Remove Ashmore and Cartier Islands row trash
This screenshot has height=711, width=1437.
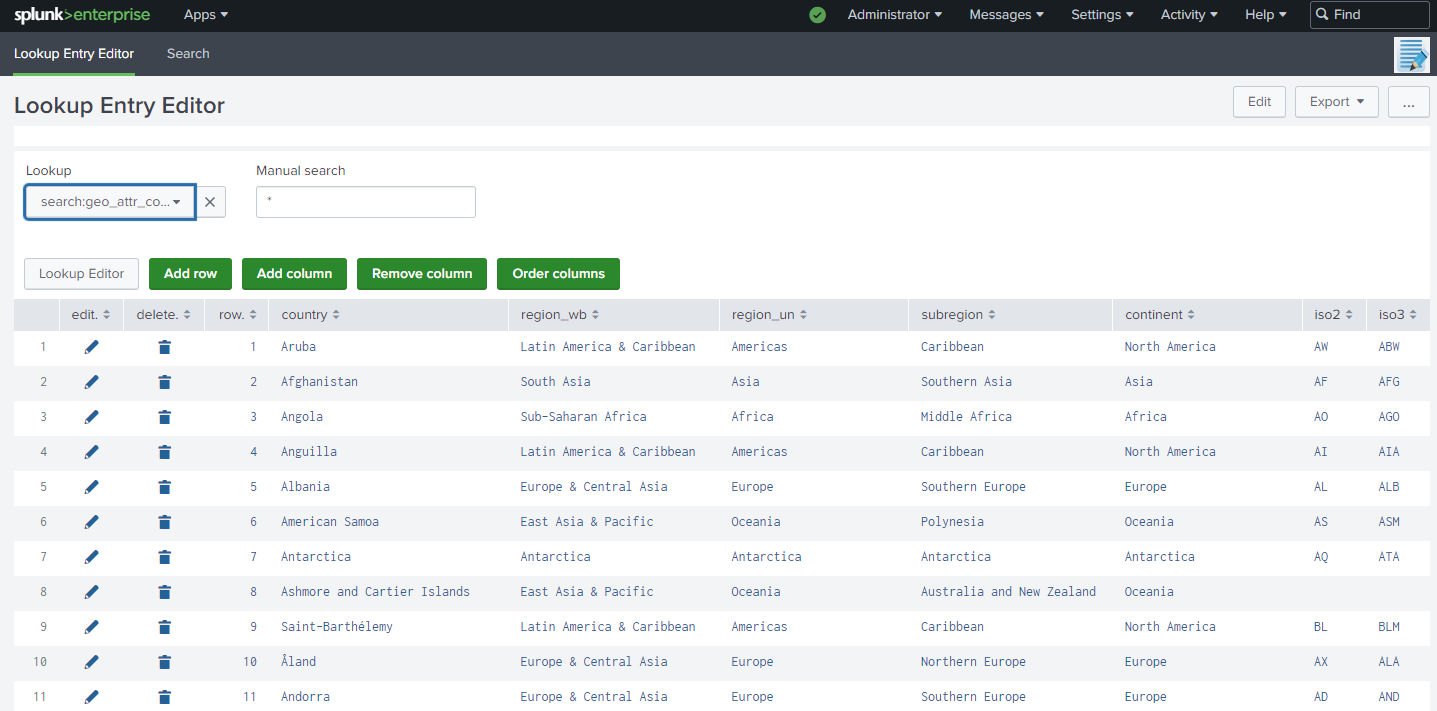(165, 592)
